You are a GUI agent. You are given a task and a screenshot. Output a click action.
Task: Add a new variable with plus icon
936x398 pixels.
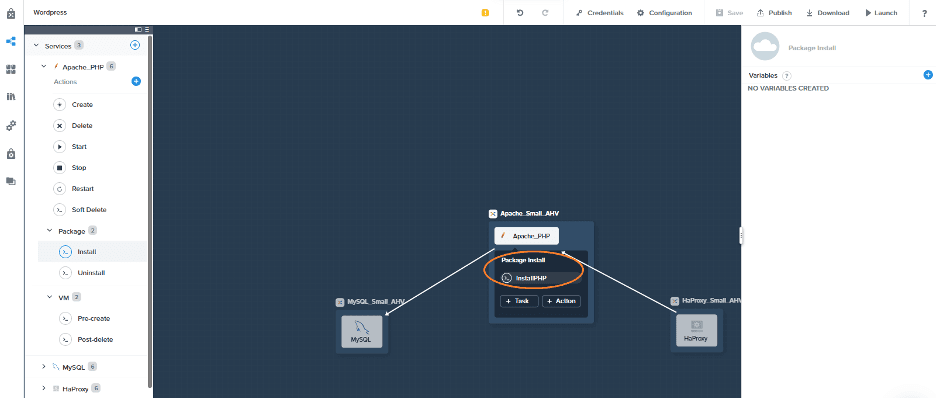[x=928, y=75]
